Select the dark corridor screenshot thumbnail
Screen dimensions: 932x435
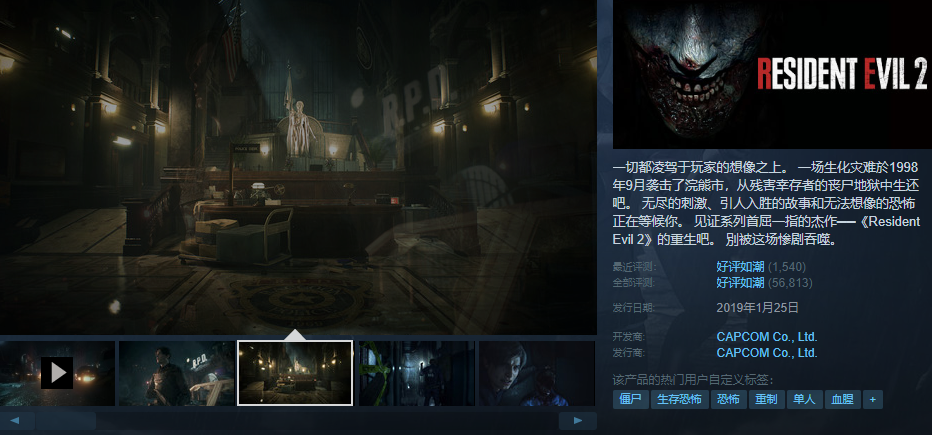click(417, 373)
